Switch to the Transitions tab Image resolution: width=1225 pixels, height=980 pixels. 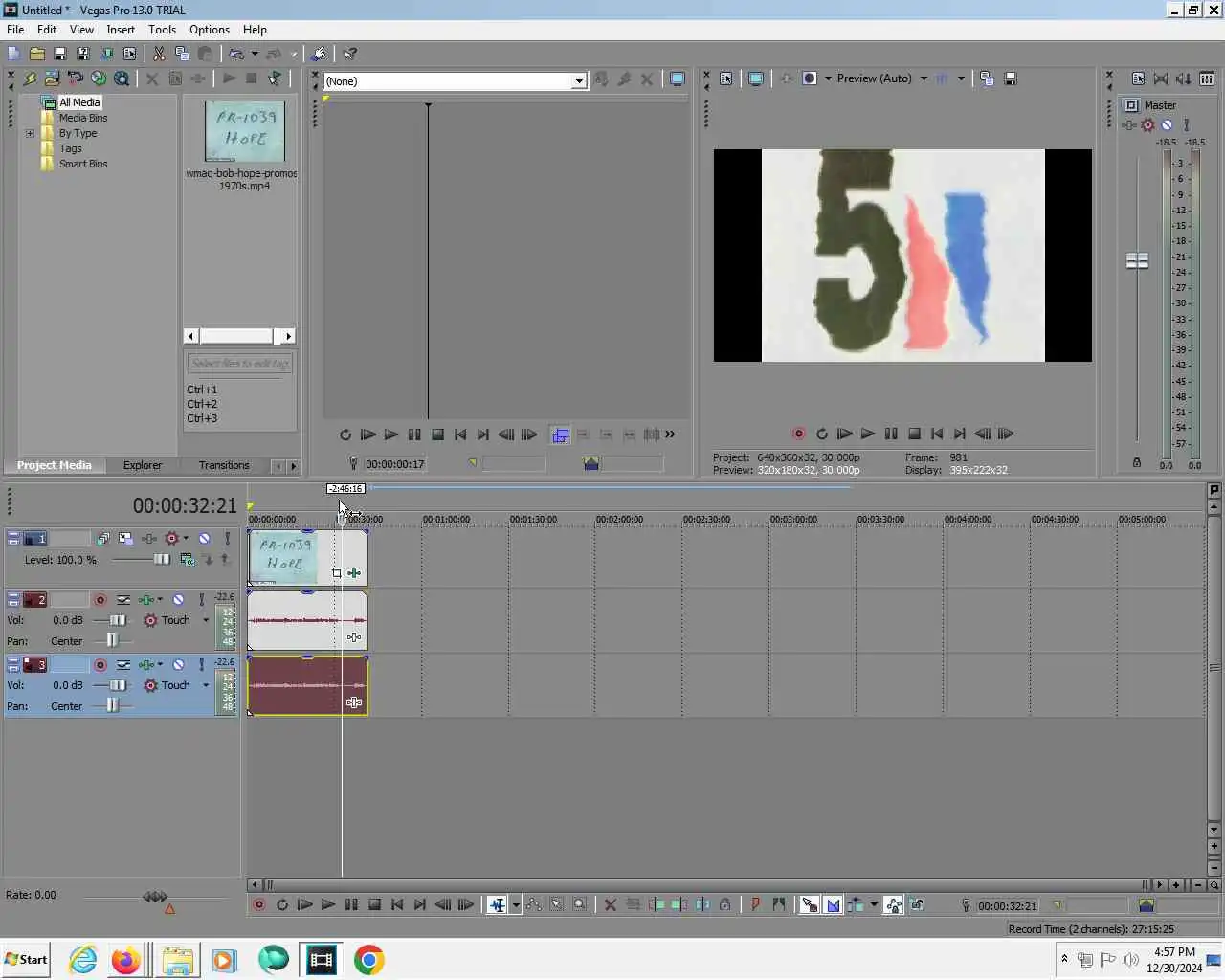point(224,465)
